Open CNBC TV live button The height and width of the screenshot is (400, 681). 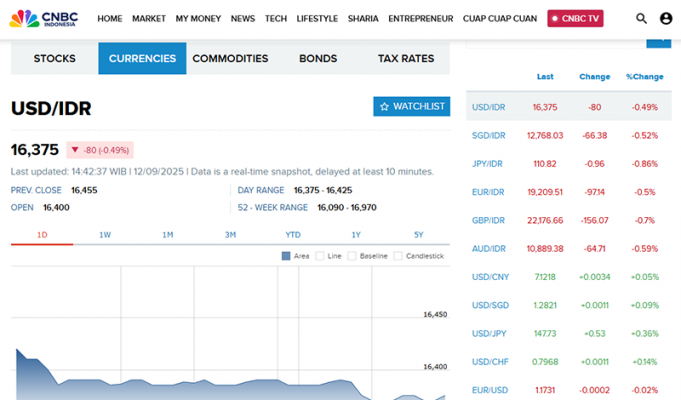pyautogui.click(x=575, y=18)
